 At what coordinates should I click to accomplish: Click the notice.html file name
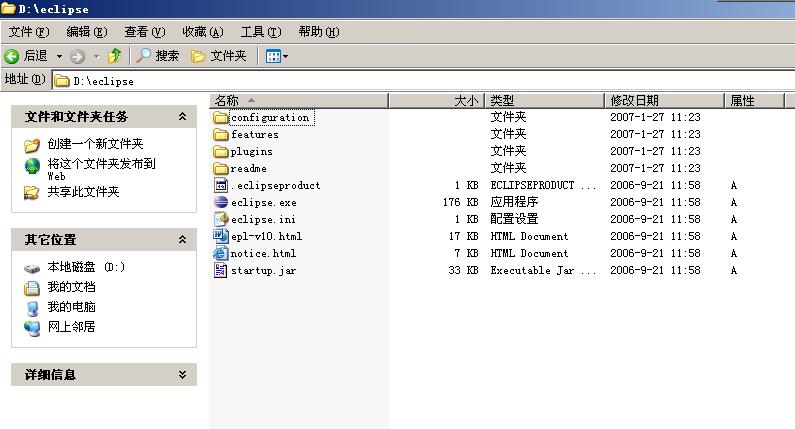click(x=263, y=253)
